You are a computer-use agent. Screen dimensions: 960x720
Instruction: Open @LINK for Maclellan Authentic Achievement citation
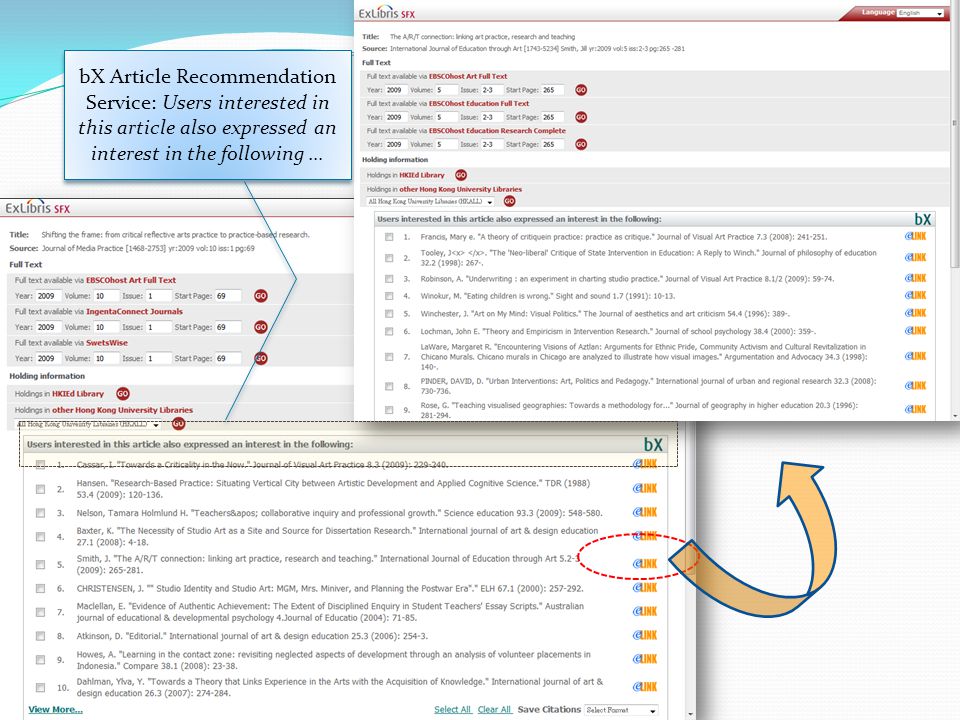click(645, 612)
